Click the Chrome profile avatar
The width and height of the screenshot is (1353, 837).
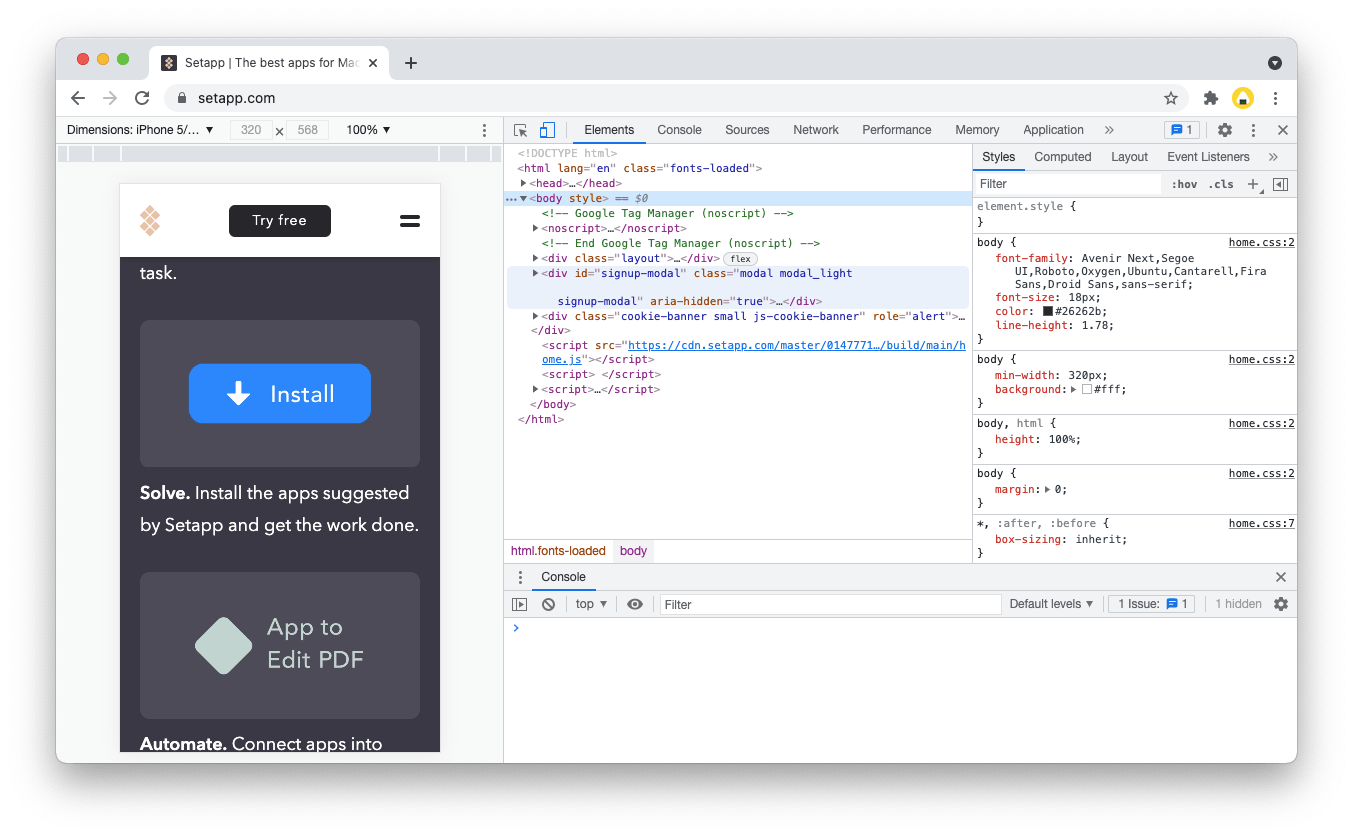point(1243,98)
